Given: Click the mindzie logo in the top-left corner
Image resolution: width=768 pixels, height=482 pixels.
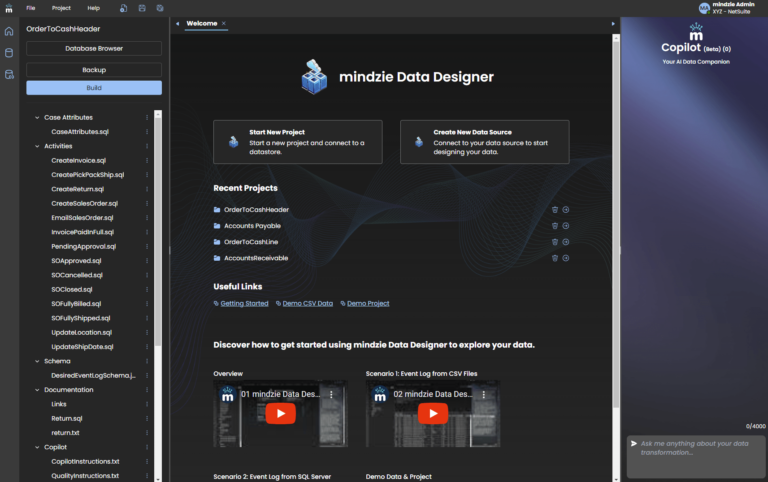Looking at the screenshot, I should (9, 8).
